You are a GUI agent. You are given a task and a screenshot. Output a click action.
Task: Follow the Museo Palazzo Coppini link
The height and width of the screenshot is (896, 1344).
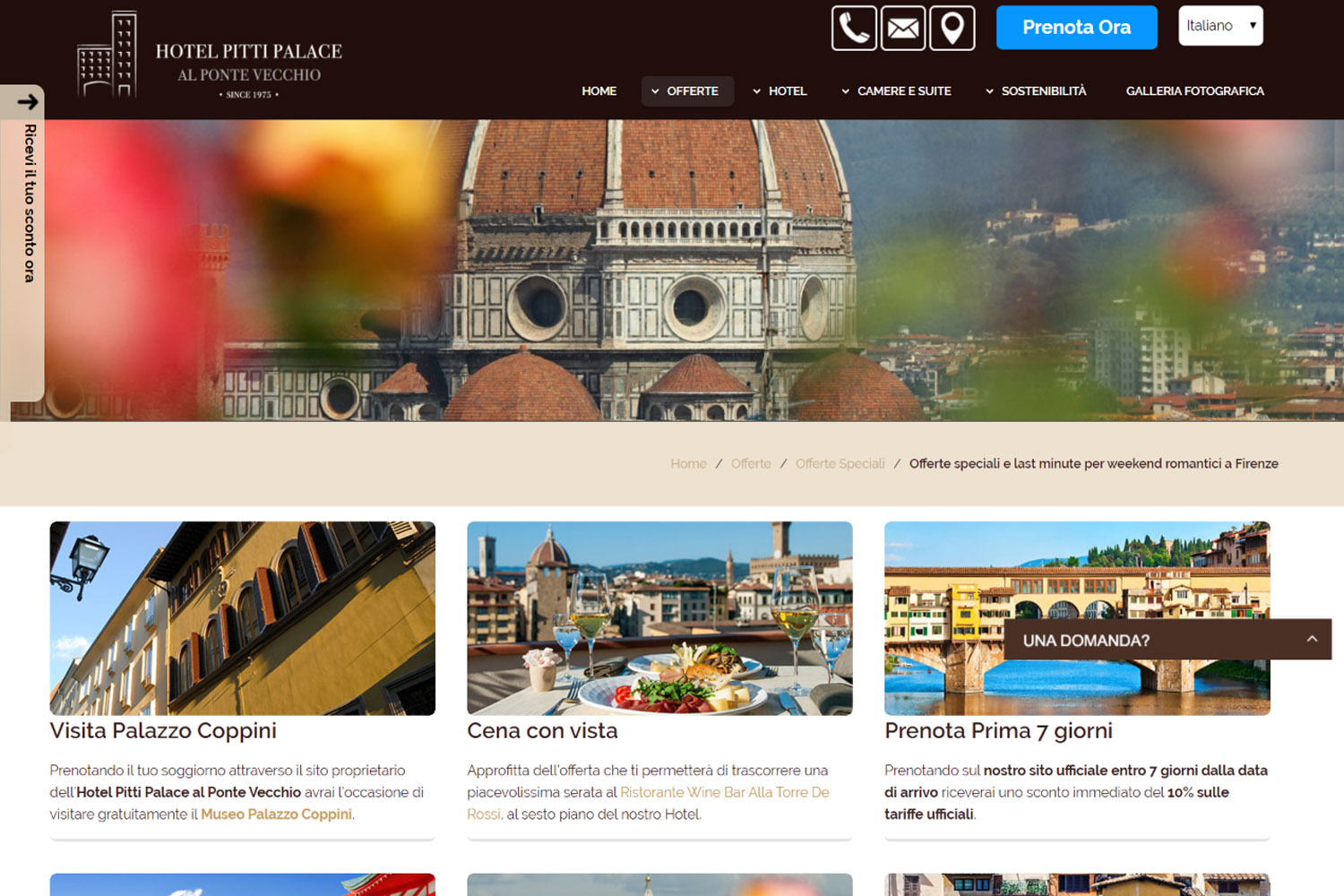pyautogui.click(x=276, y=814)
